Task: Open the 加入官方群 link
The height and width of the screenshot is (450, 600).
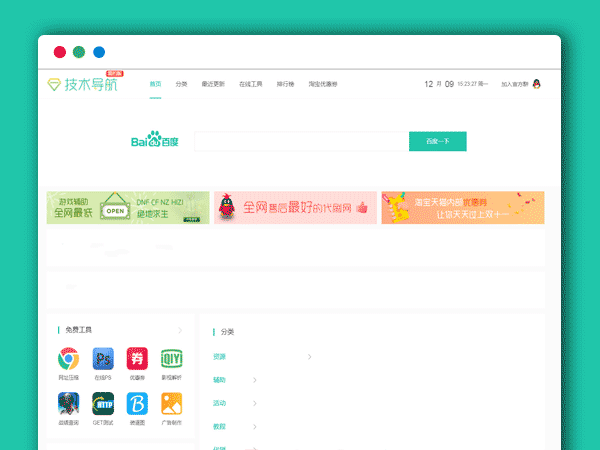Action: (514, 85)
